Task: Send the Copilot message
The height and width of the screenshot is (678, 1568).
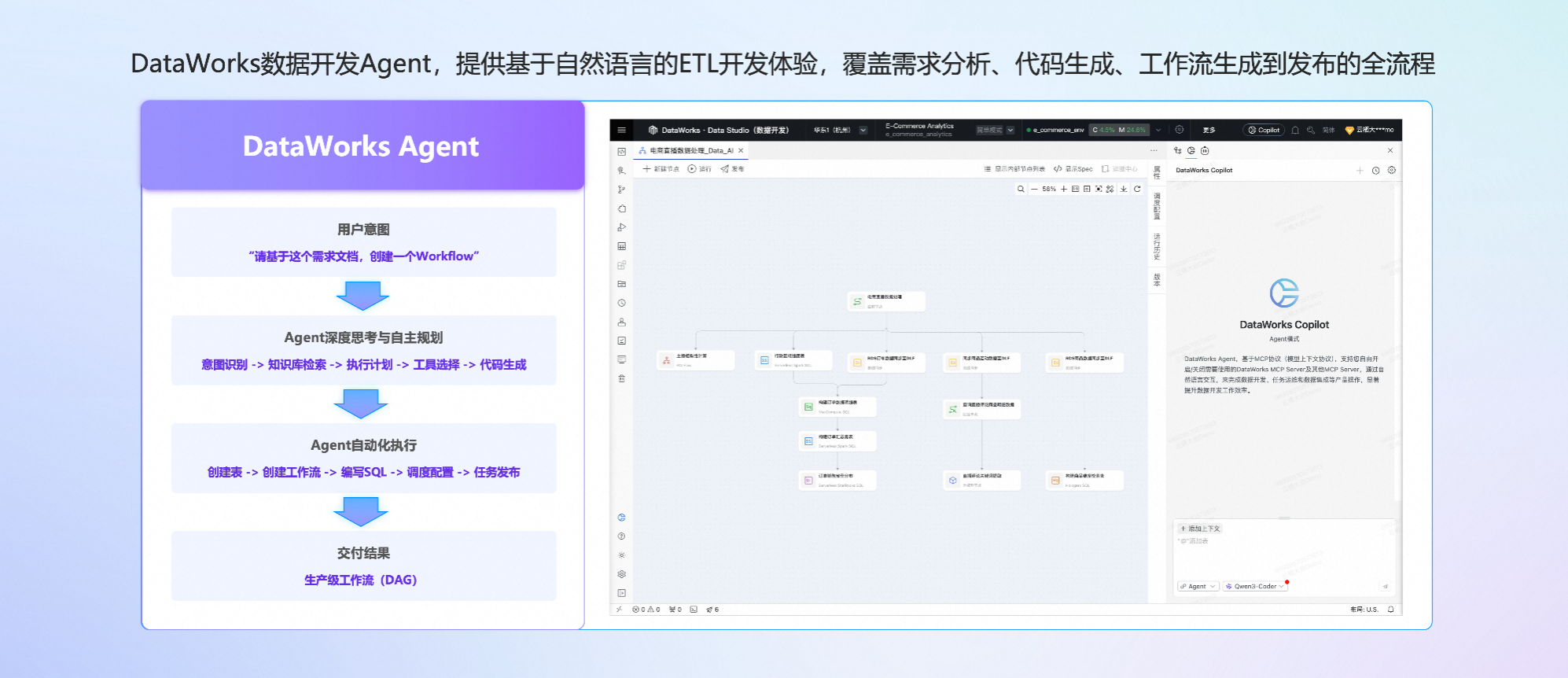Action: pos(1386,586)
